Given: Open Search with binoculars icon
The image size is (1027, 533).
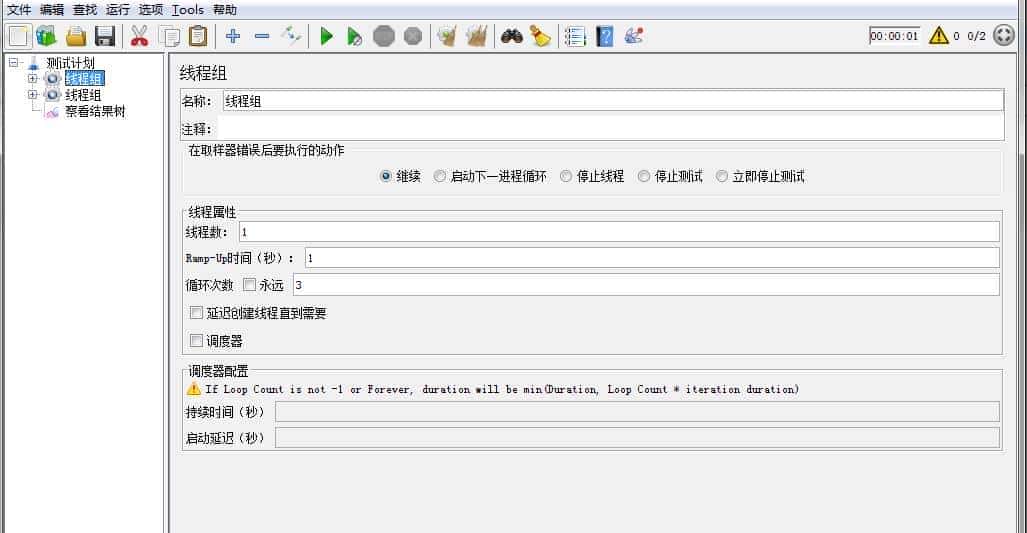Looking at the screenshot, I should point(512,36).
